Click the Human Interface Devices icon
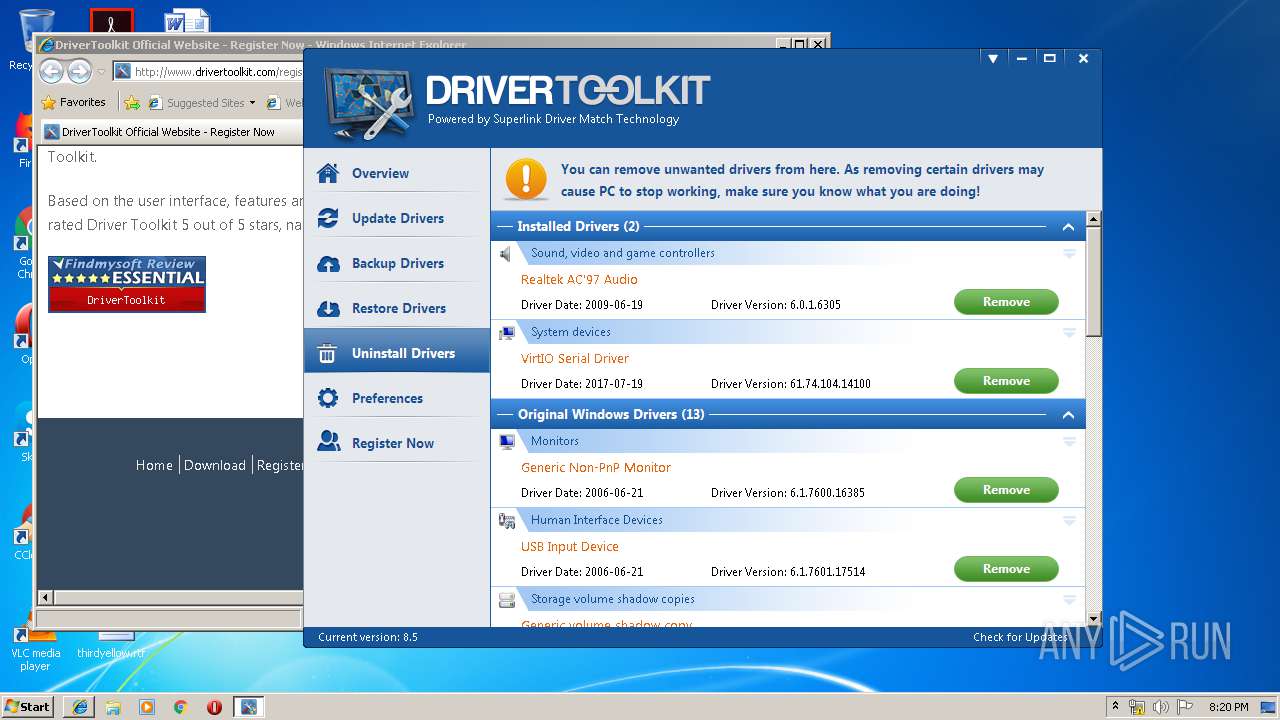This screenshot has width=1280, height=720. coord(507,520)
